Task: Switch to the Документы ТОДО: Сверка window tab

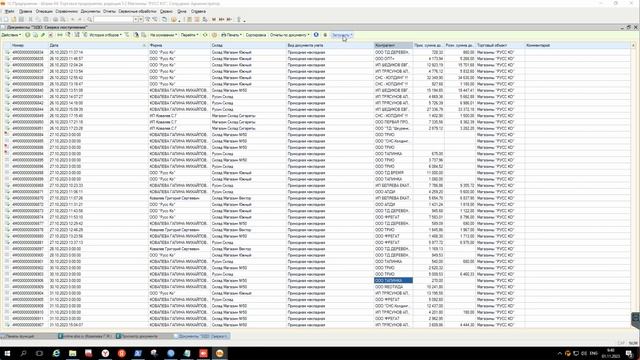Action: tap(202, 336)
